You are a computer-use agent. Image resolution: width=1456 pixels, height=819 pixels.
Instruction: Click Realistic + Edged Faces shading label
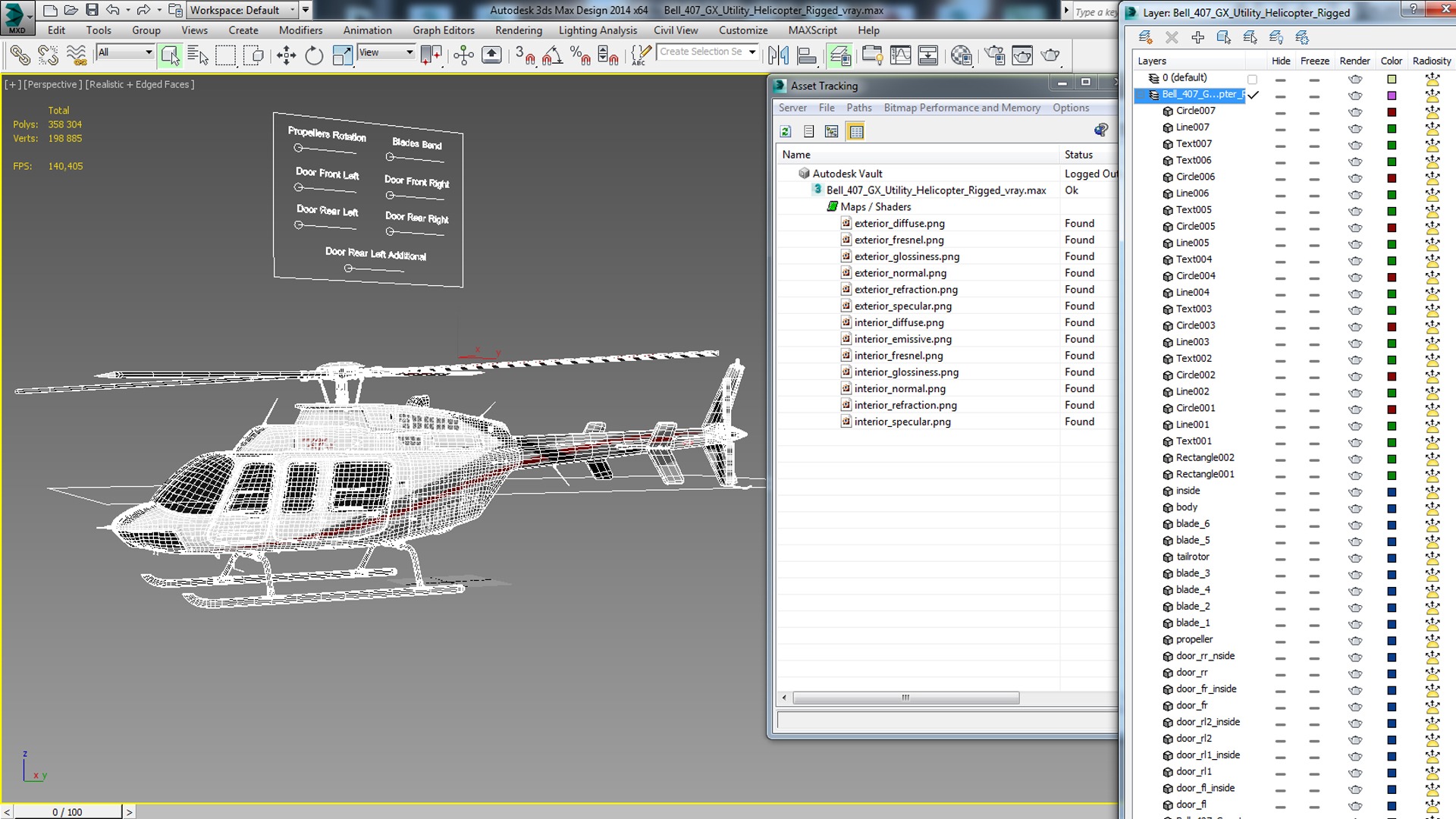click(140, 84)
